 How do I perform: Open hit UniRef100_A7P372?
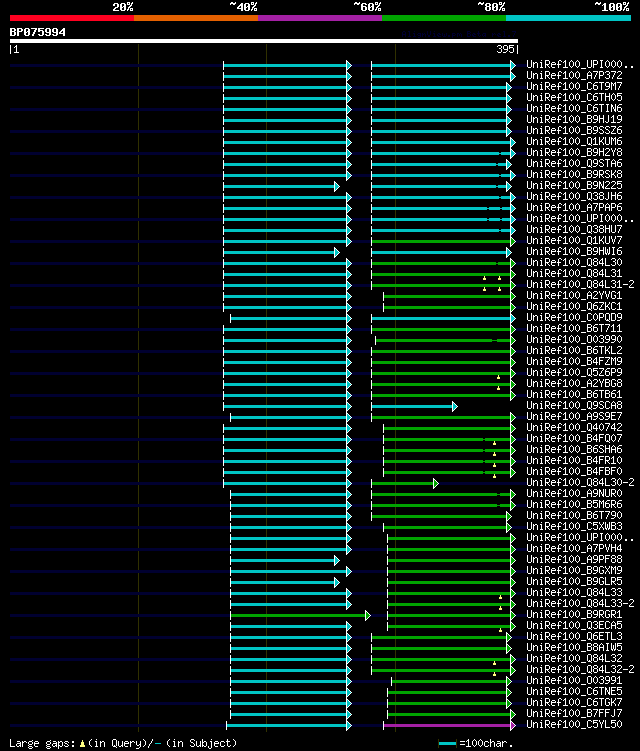click(x=574, y=76)
